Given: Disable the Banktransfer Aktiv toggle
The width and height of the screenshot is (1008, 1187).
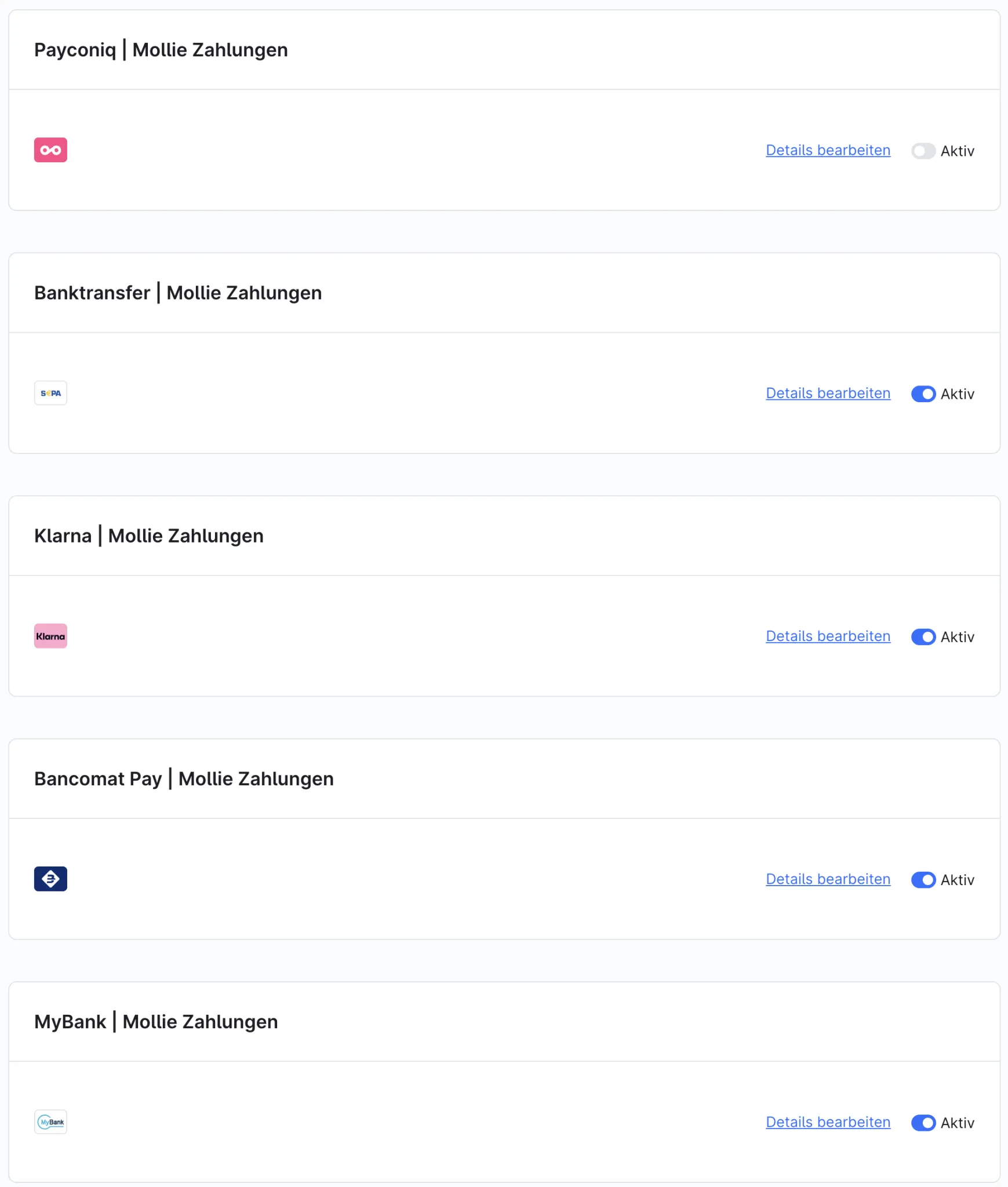Looking at the screenshot, I should [923, 394].
